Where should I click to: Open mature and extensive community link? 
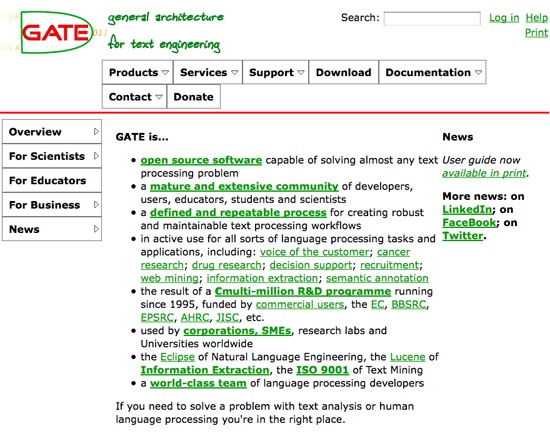click(x=244, y=186)
